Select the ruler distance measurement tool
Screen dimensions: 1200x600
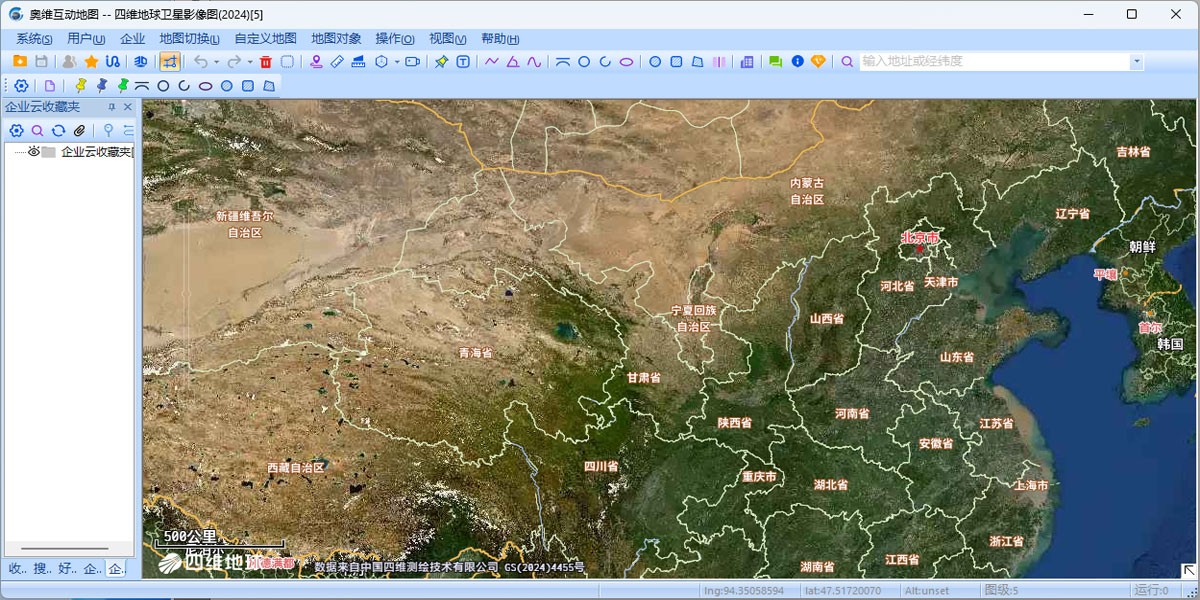click(337, 62)
